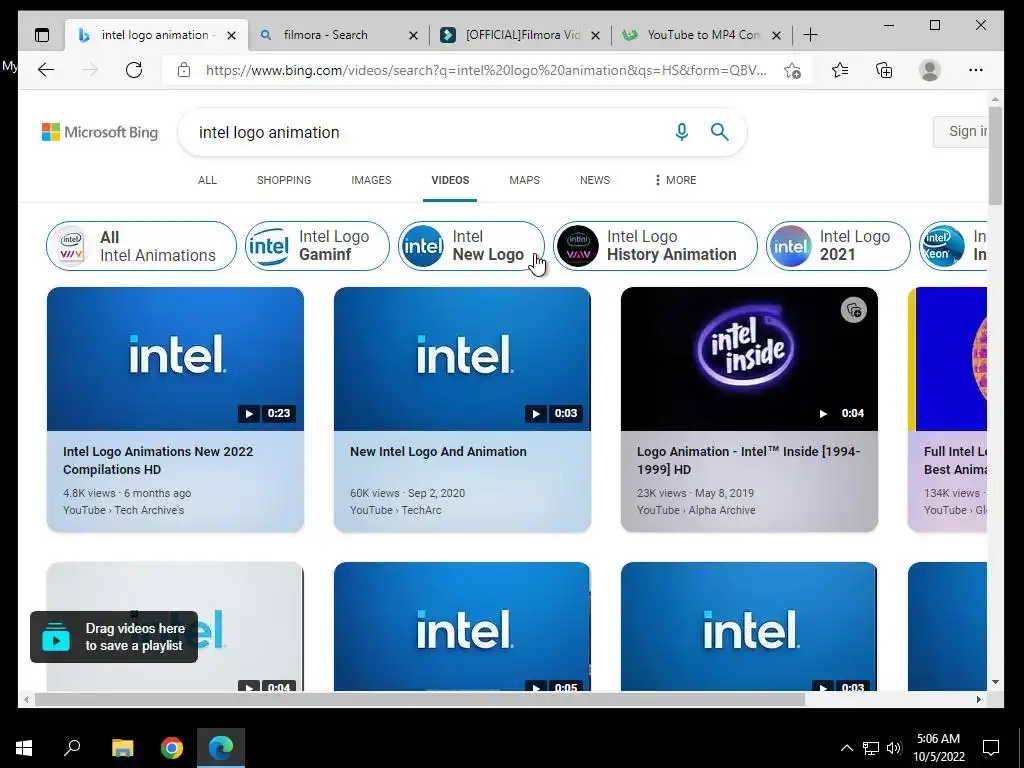The height and width of the screenshot is (768, 1024).
Task: Click the Sign in button
Action: [x=961, y=132]
